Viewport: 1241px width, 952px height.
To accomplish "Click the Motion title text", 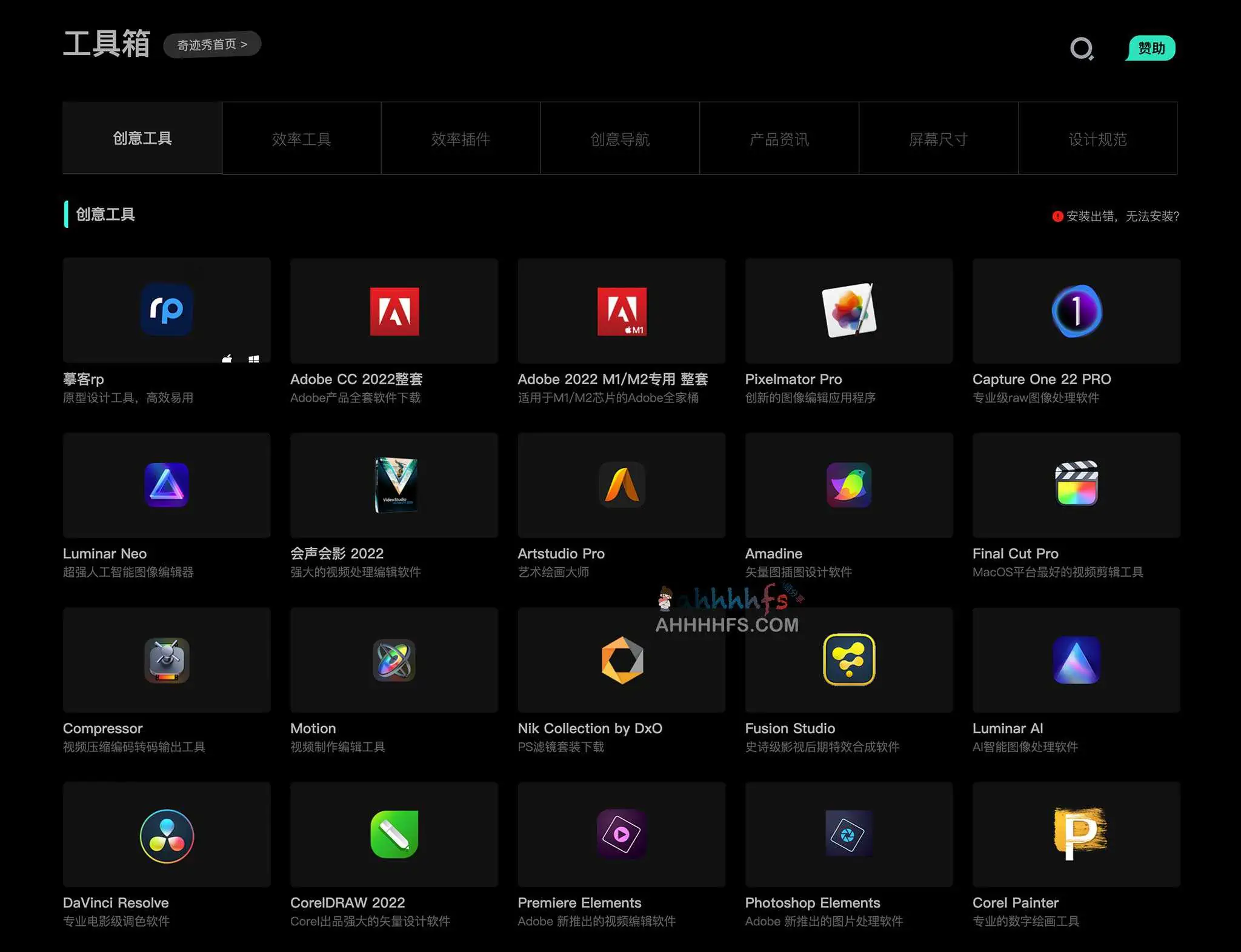I will click(313, 728).
